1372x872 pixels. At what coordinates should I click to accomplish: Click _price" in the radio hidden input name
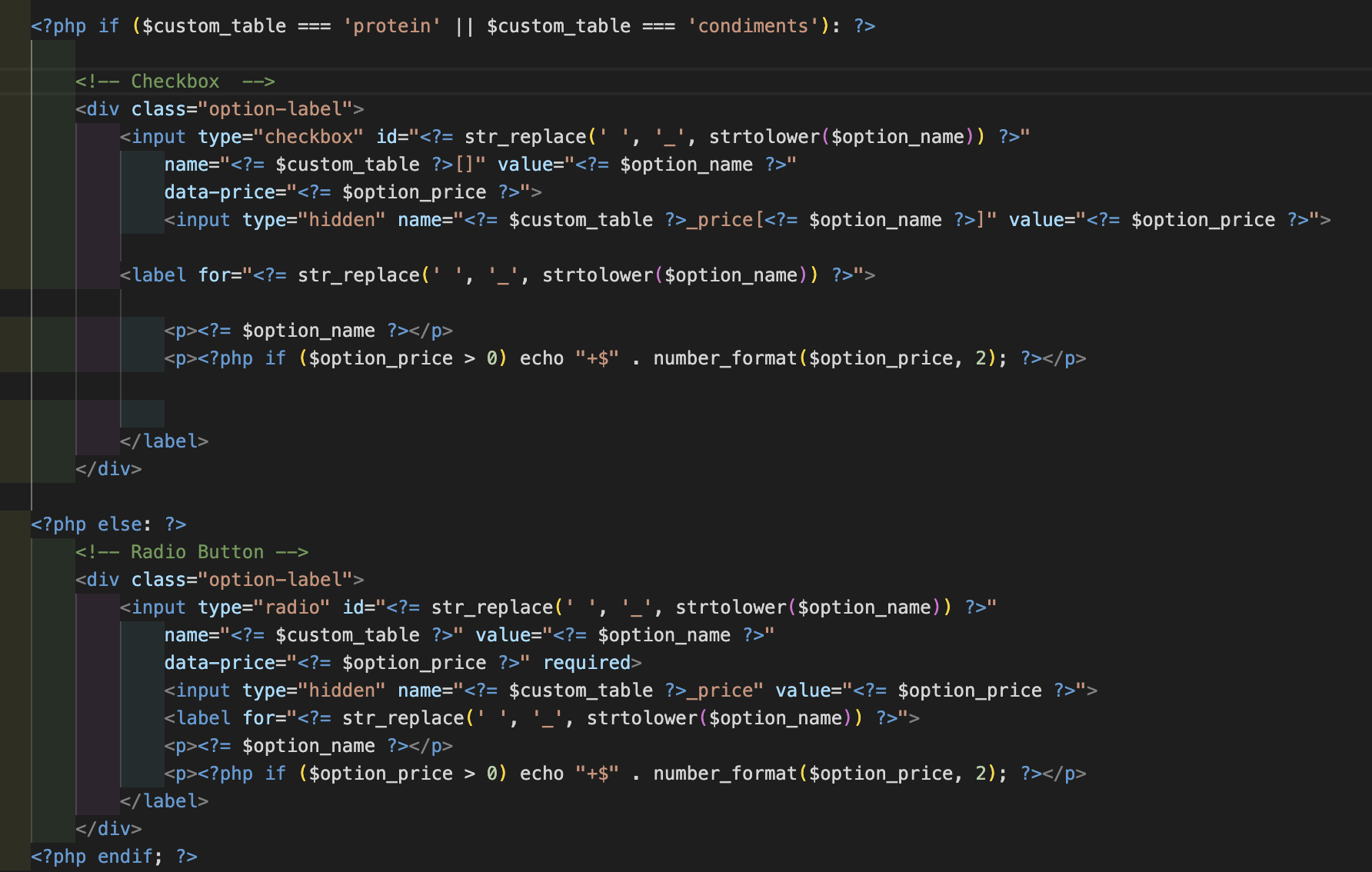(x=726, y=691)
